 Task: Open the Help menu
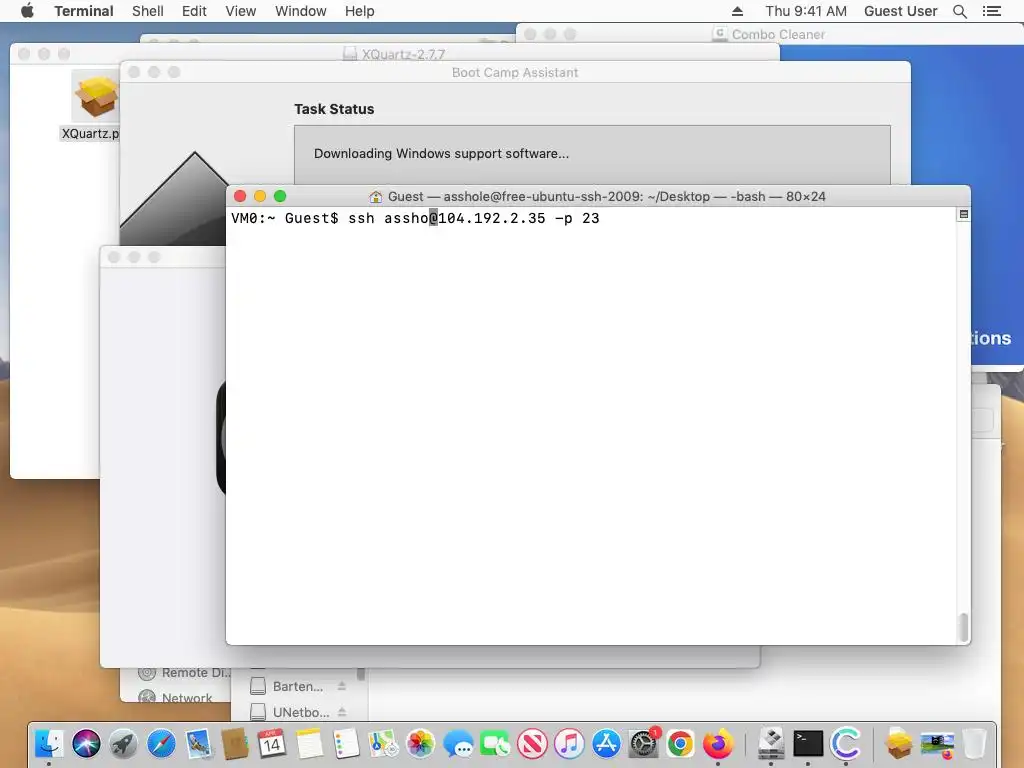click(360, 11)
